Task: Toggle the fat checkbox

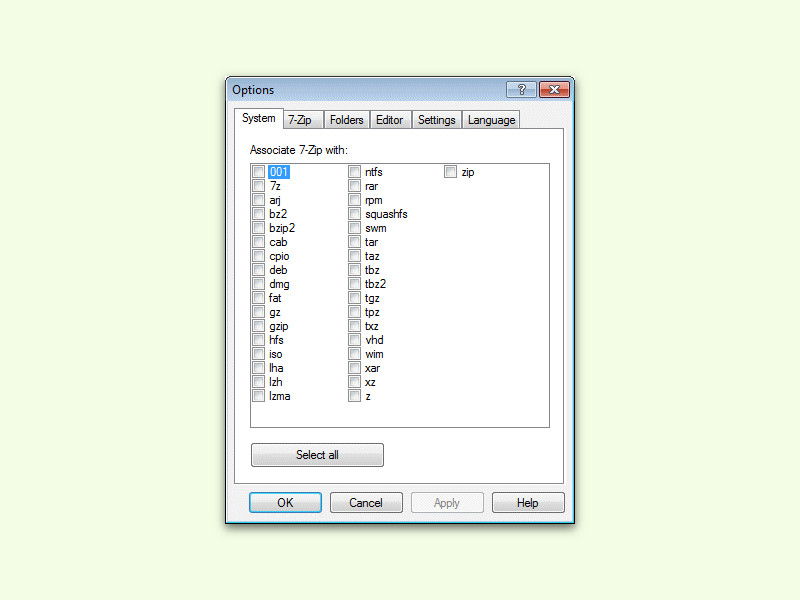Action: [259, 298]
